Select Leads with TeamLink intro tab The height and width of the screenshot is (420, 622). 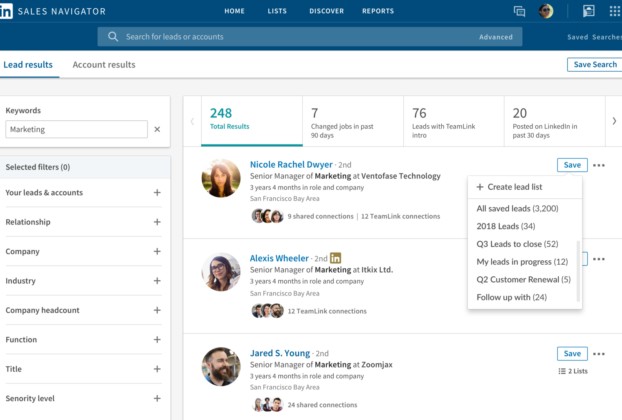pyautogui.click(x=454, y=121)
